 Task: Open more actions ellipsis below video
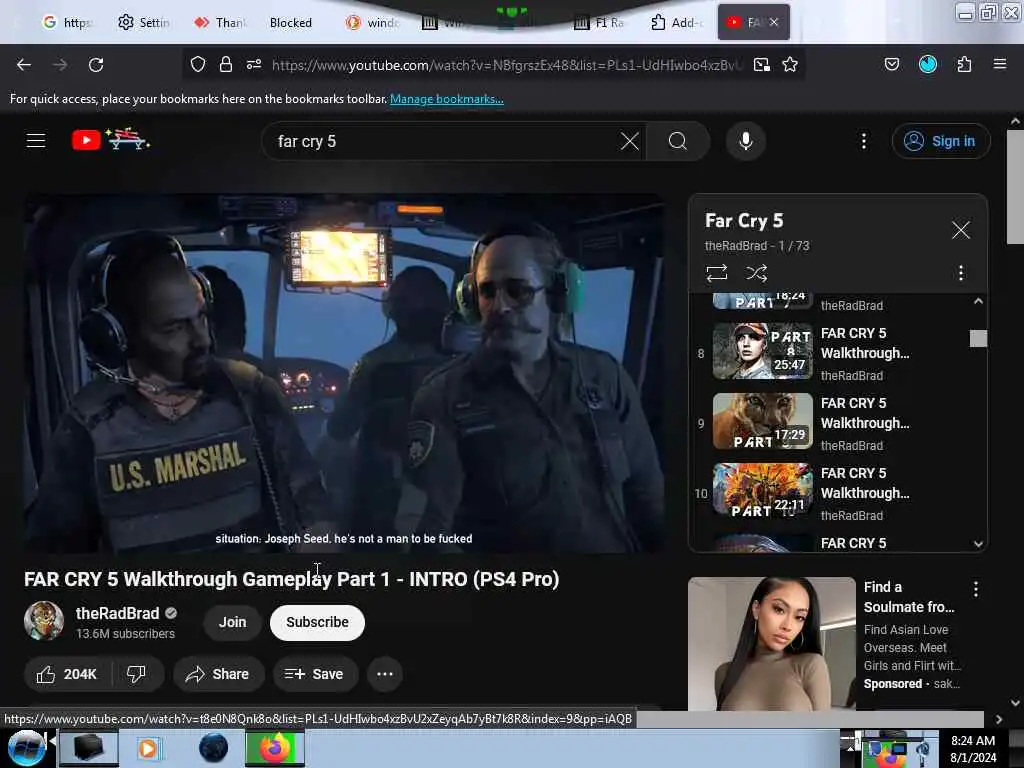pyautogui.click(x=385, y=674)
